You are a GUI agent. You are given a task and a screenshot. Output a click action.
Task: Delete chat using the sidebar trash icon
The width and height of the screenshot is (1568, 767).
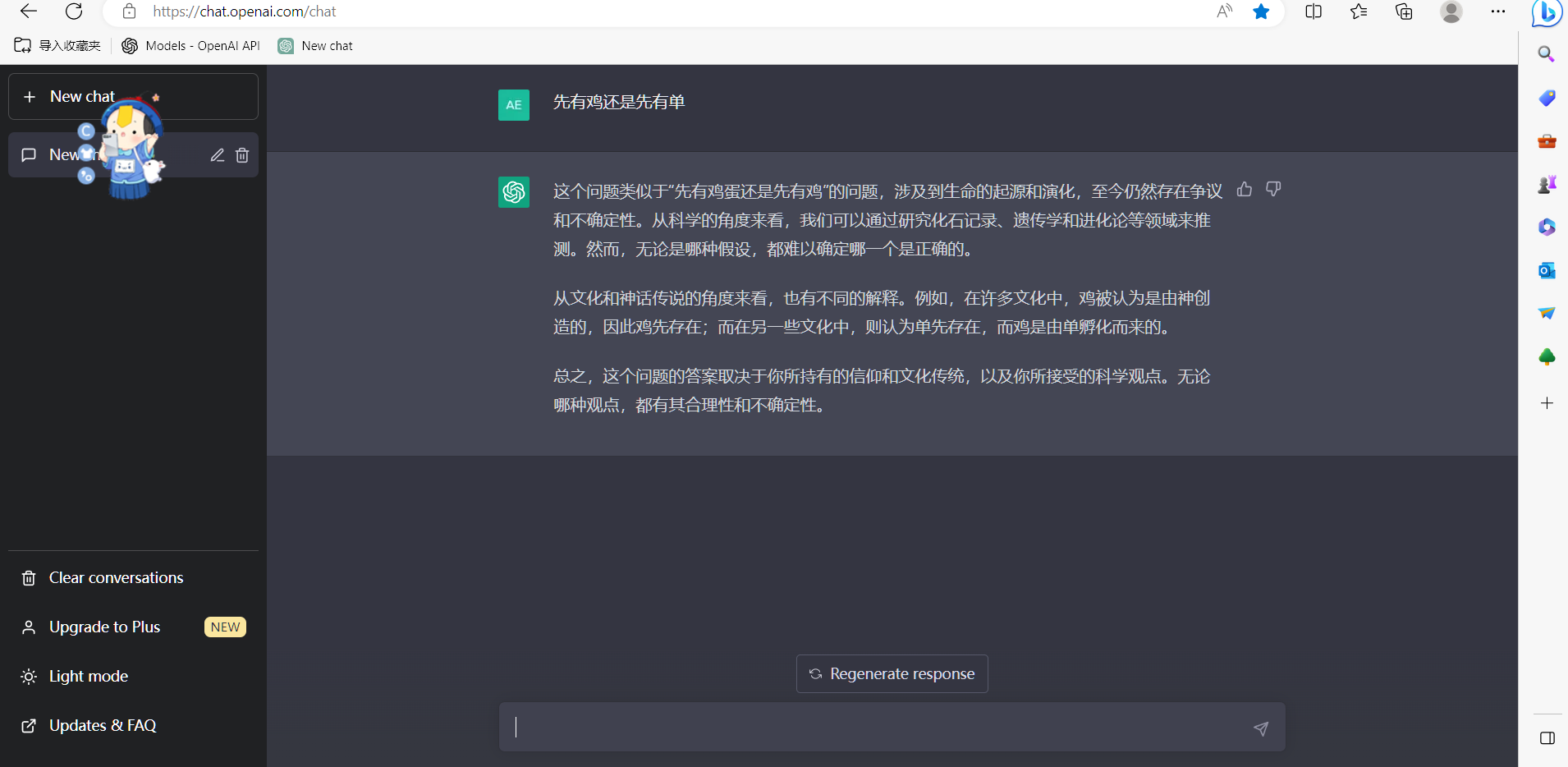(242, 155)
